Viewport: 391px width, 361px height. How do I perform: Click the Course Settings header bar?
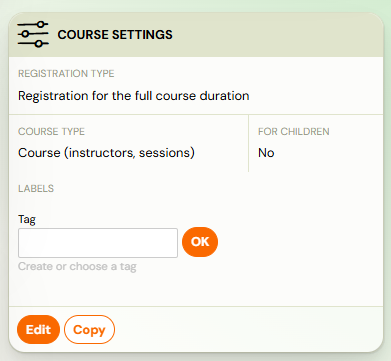coord(196,35)
